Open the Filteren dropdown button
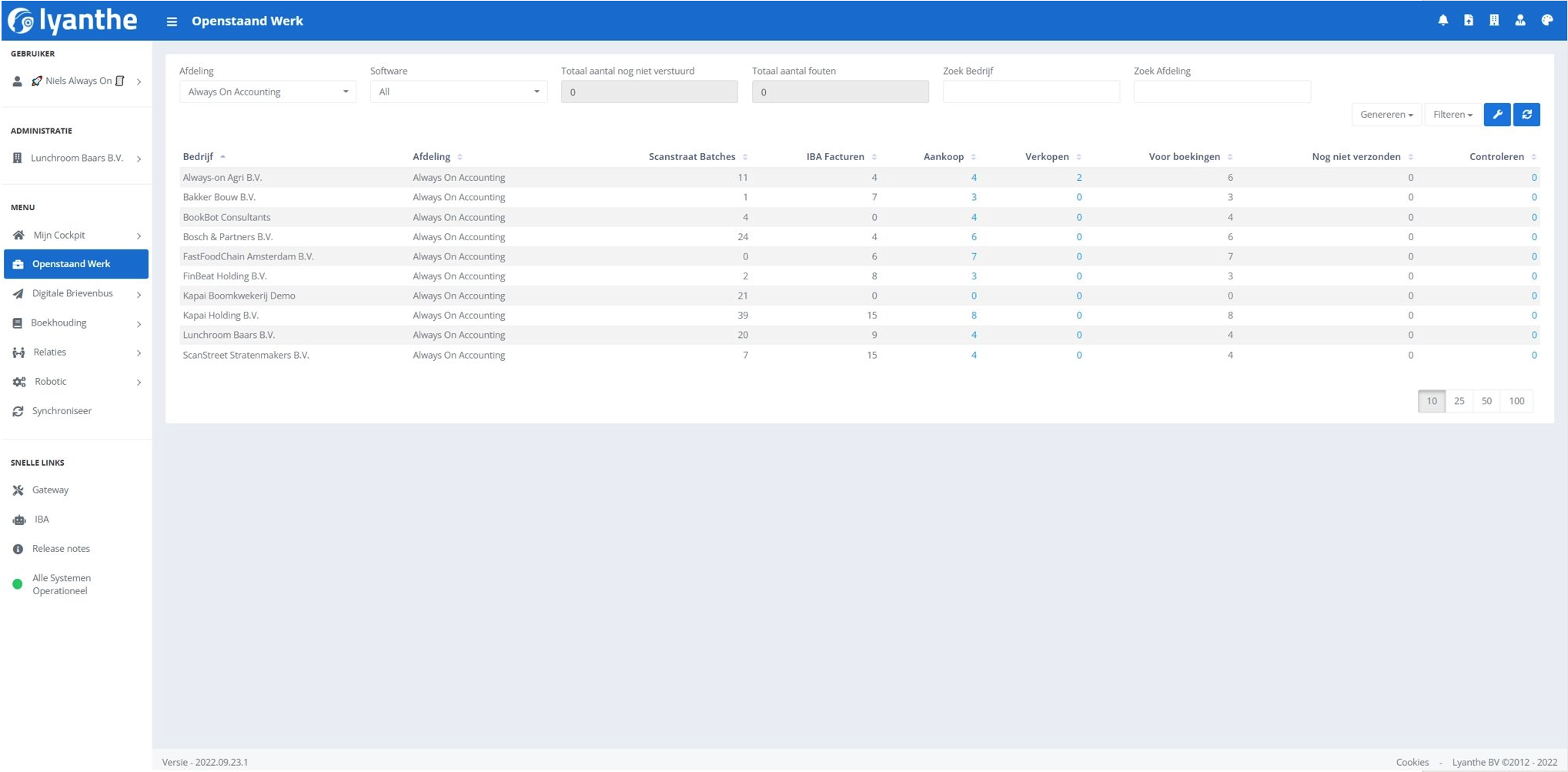The width and height of the screenshot is (1568, 772). (1453, 115)
